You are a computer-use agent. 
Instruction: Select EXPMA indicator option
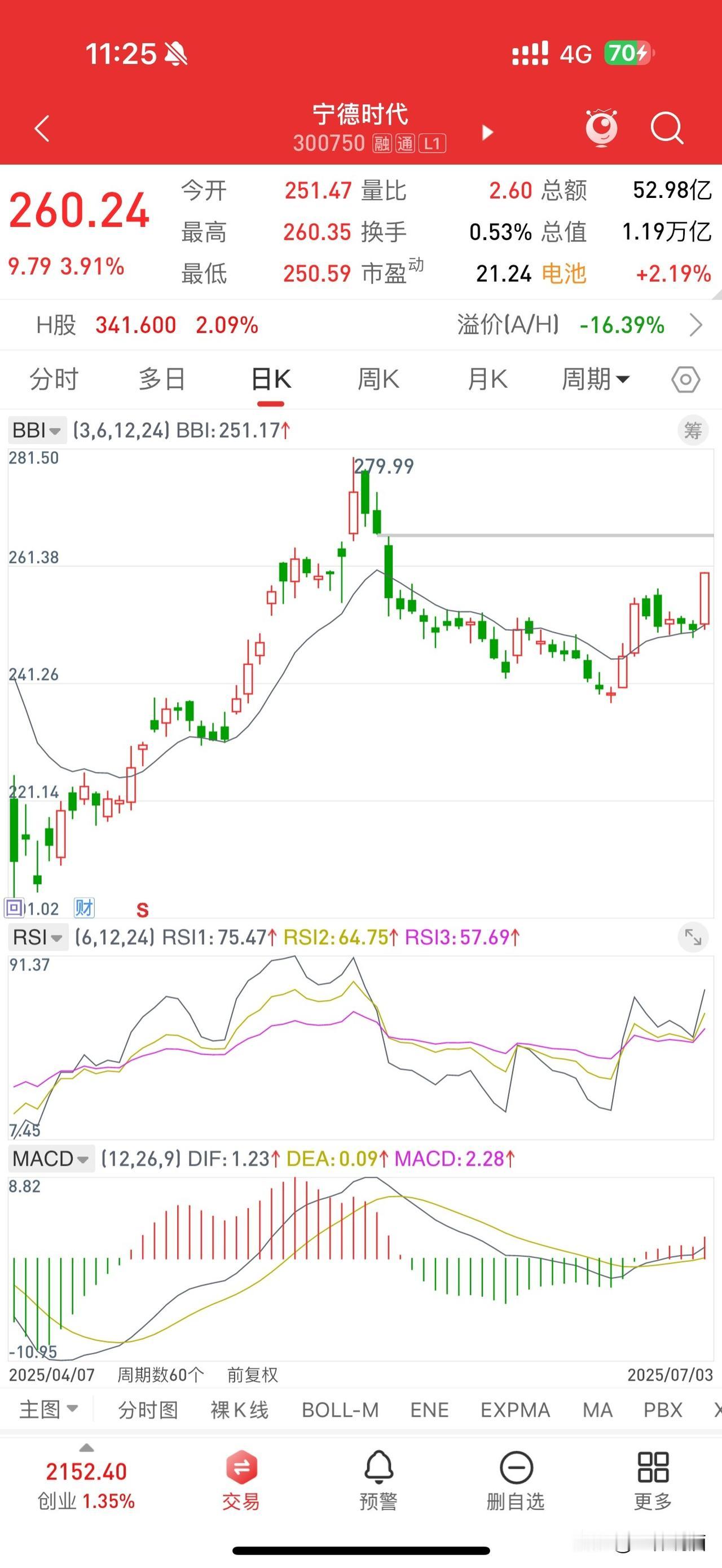coord(515,1410)
